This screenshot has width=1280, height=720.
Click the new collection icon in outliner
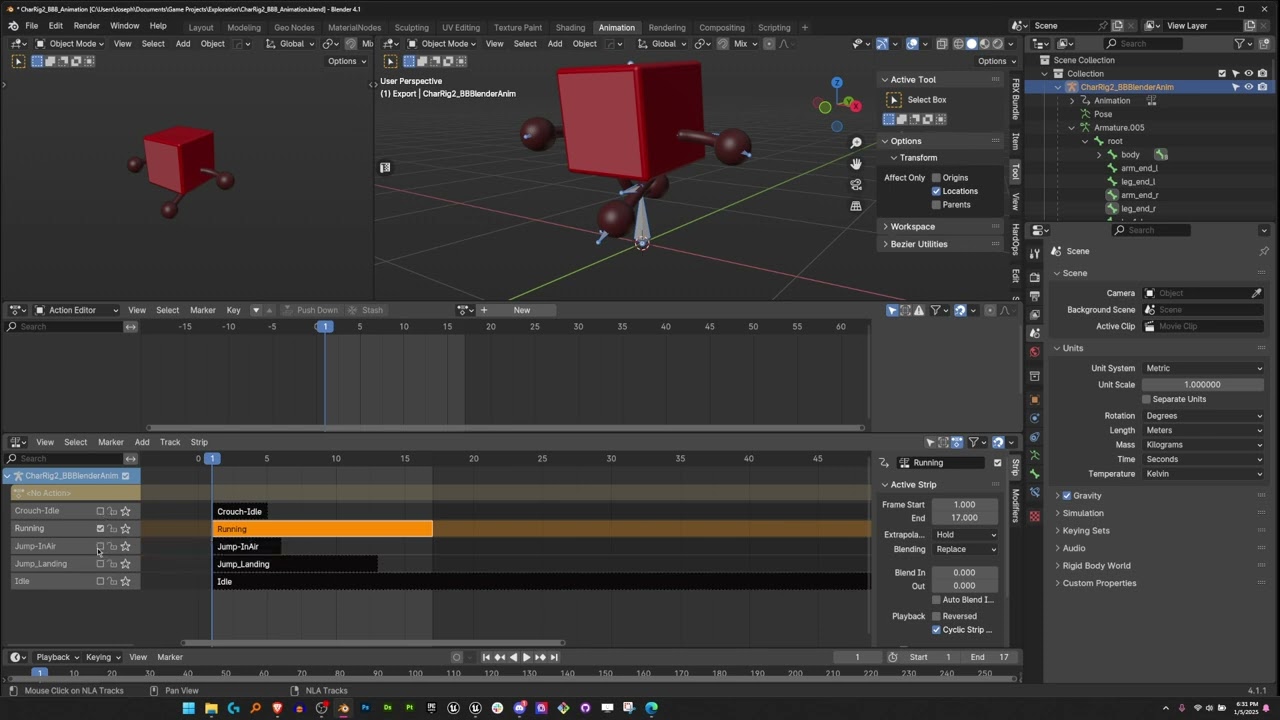point(1263,44)
